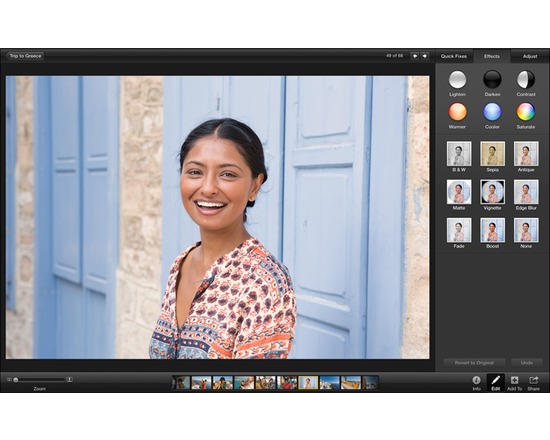Apply the Warmer effect
The height and width of the screenshot is (440, 550).
[x=457, y=112]
